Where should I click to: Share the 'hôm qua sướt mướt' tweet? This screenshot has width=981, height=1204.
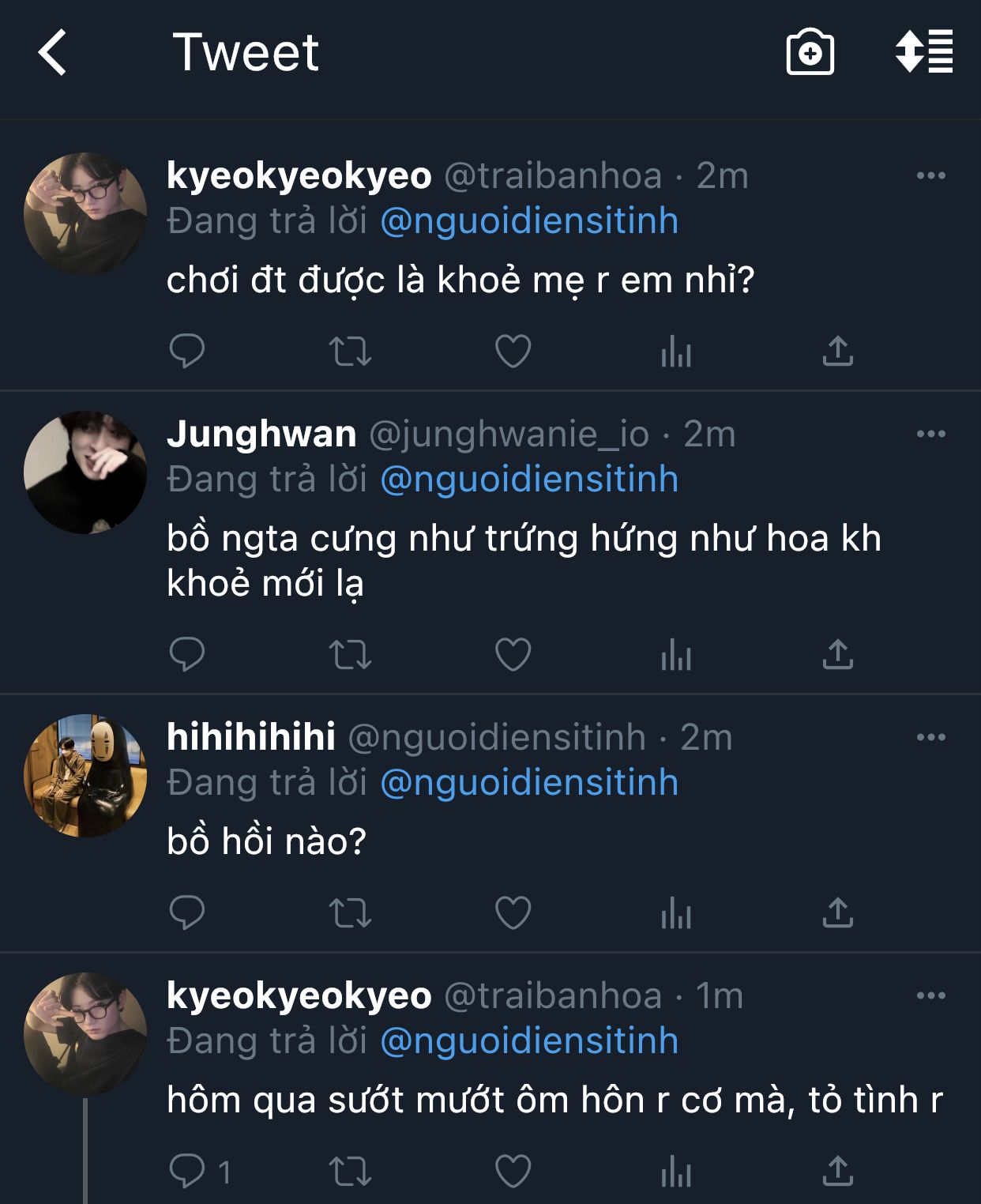pyautogui.click(x=837, y=1172)
